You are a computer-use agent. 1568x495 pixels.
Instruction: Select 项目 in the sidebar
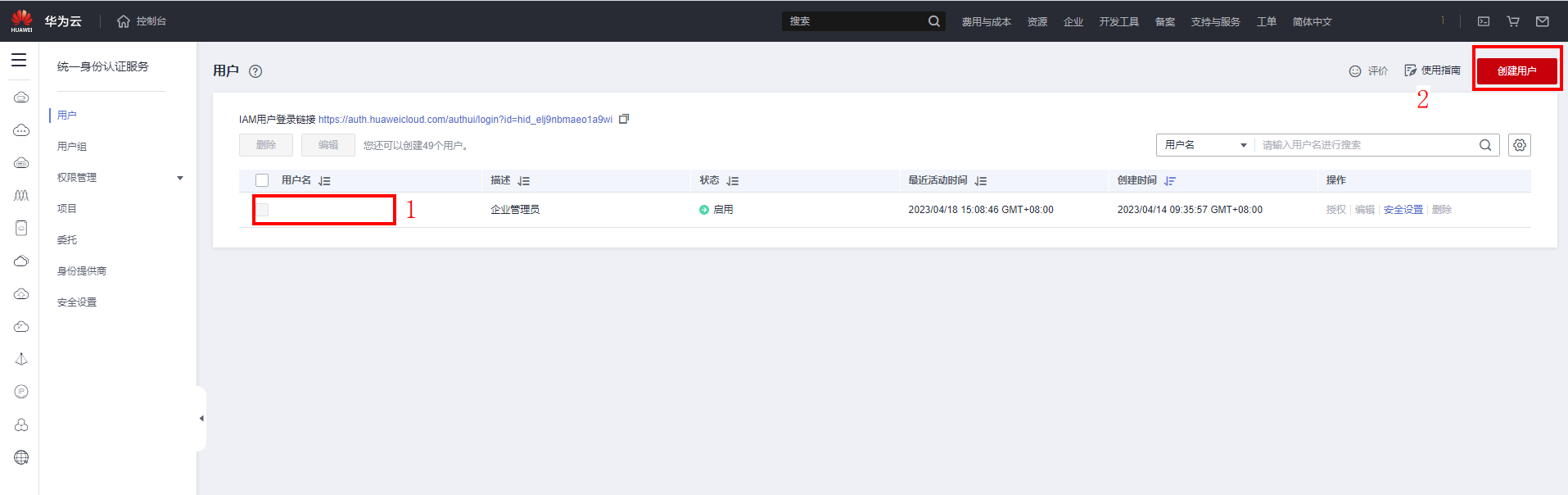(67, 209)
